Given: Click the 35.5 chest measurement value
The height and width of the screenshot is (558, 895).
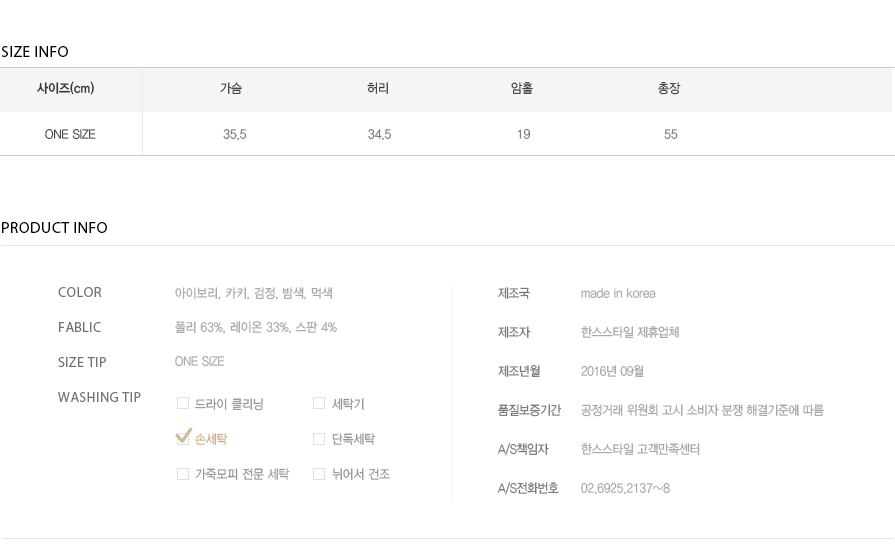Looking at the screenshot, I should point(235,135).
